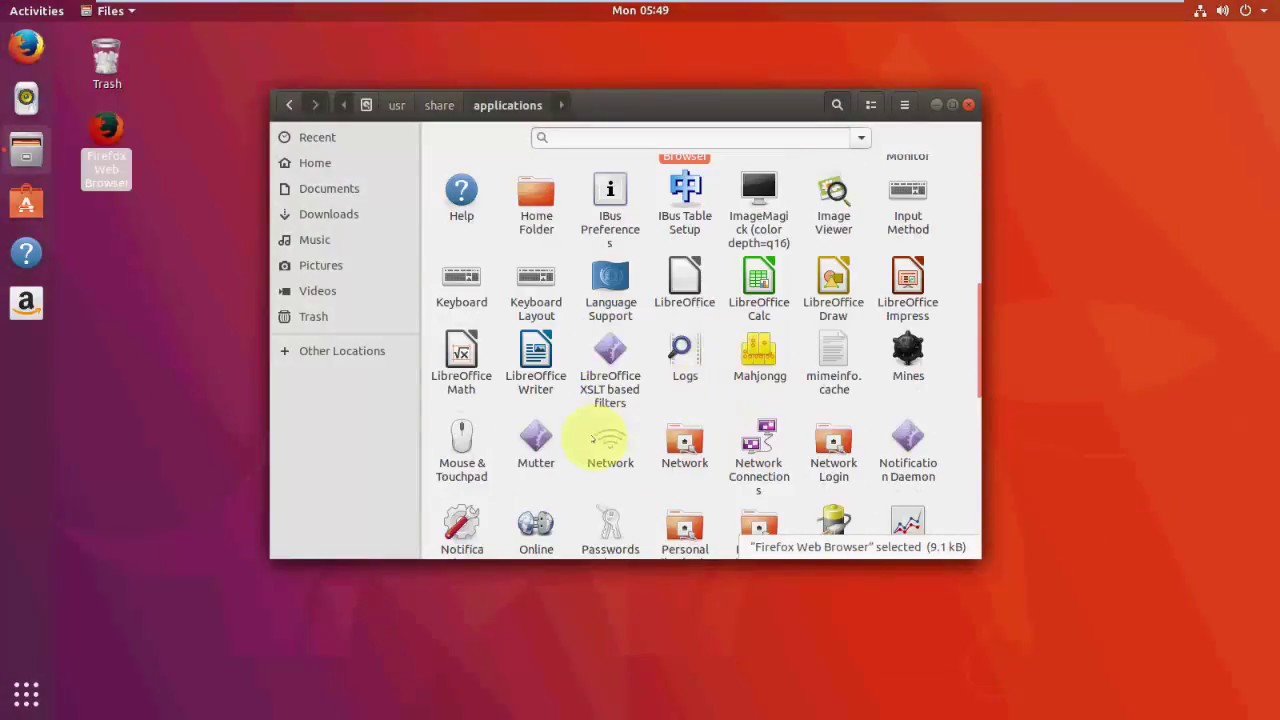The width and height of the screenshot is (1280, 720).
Task: Click the 'share' path breadcrumb
Action: click(x=439, y=105)
